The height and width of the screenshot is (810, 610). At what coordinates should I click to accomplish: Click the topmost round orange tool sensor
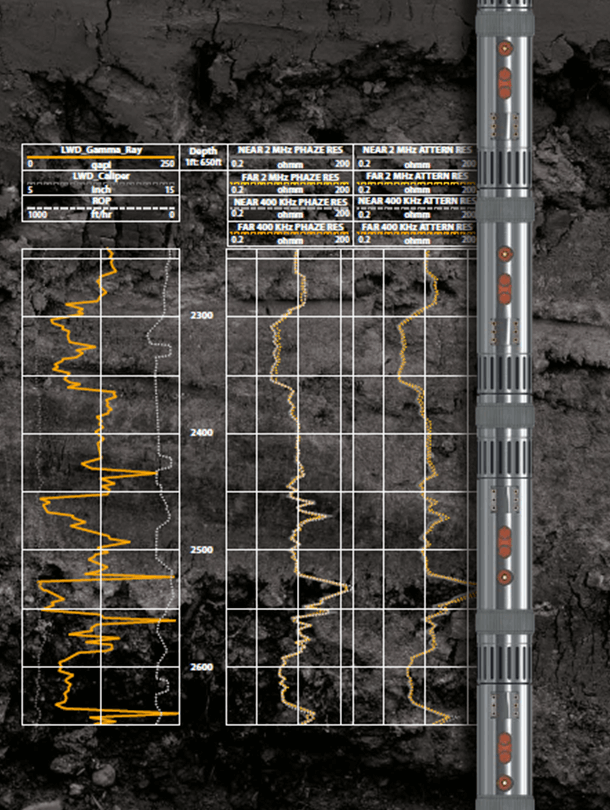pyautogui.click(x=506, y=47)
